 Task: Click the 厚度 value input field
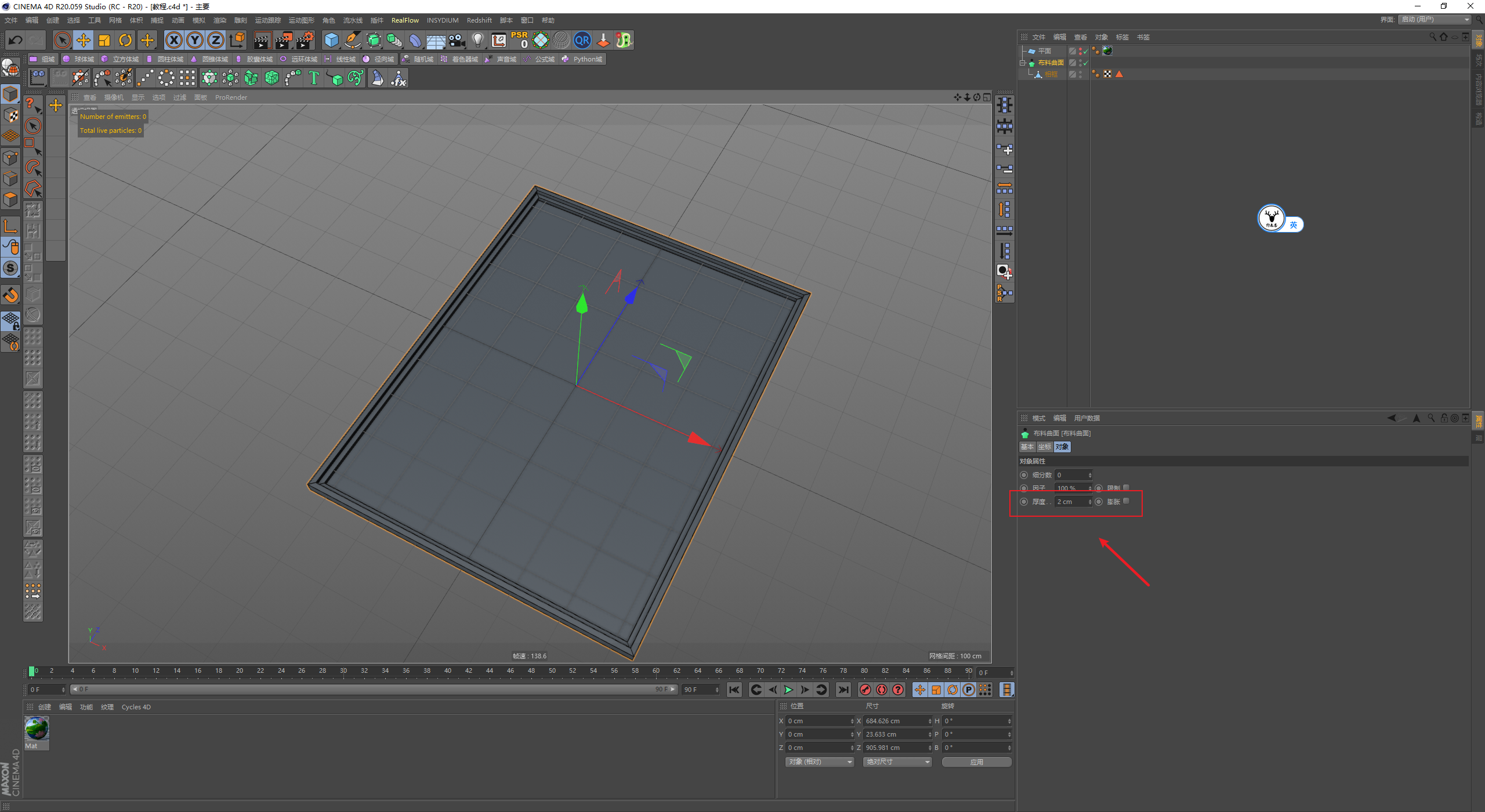(x=1070, y=502)
